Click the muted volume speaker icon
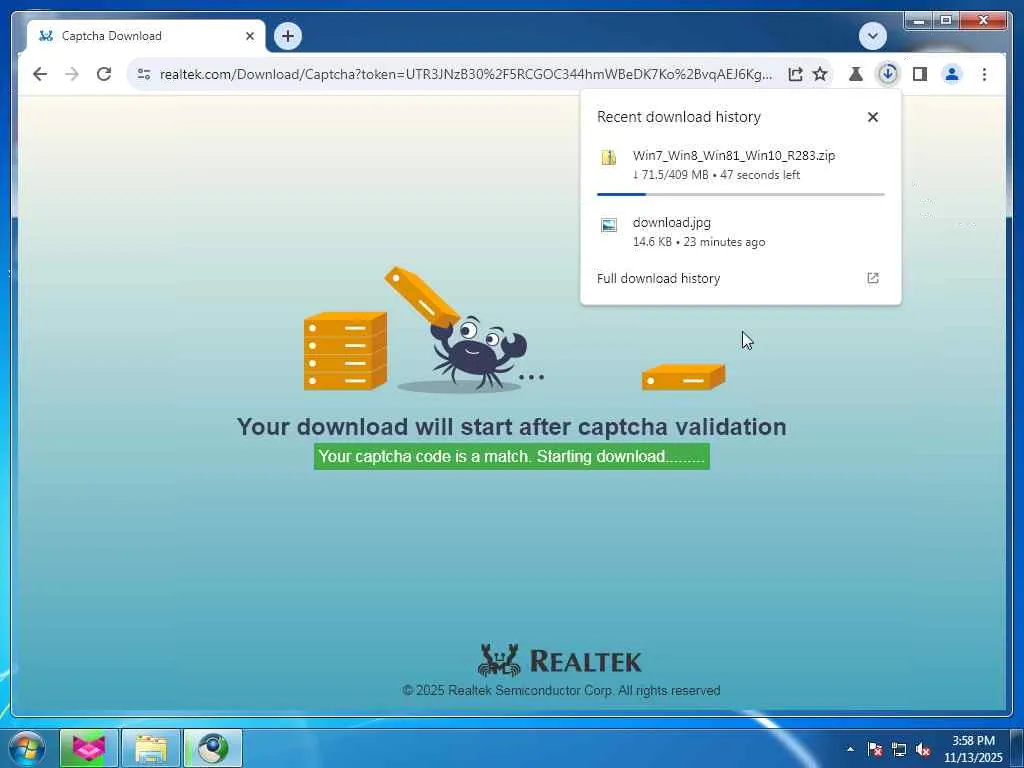The image size is (1024, 768). point(923,749)
